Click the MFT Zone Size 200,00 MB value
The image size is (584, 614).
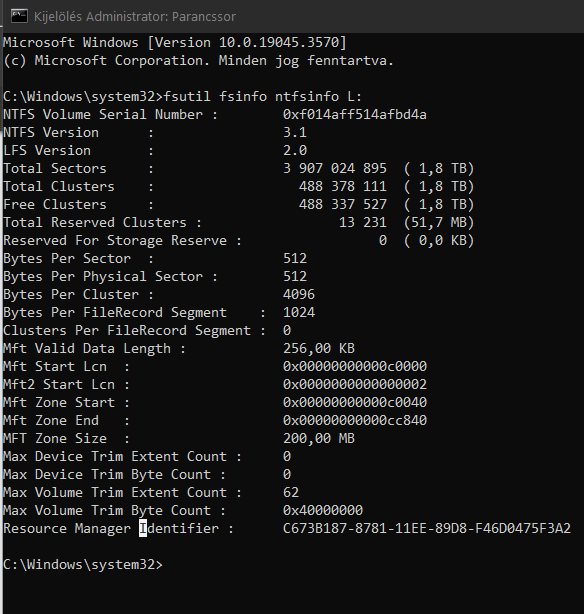[x=319, y=439]
